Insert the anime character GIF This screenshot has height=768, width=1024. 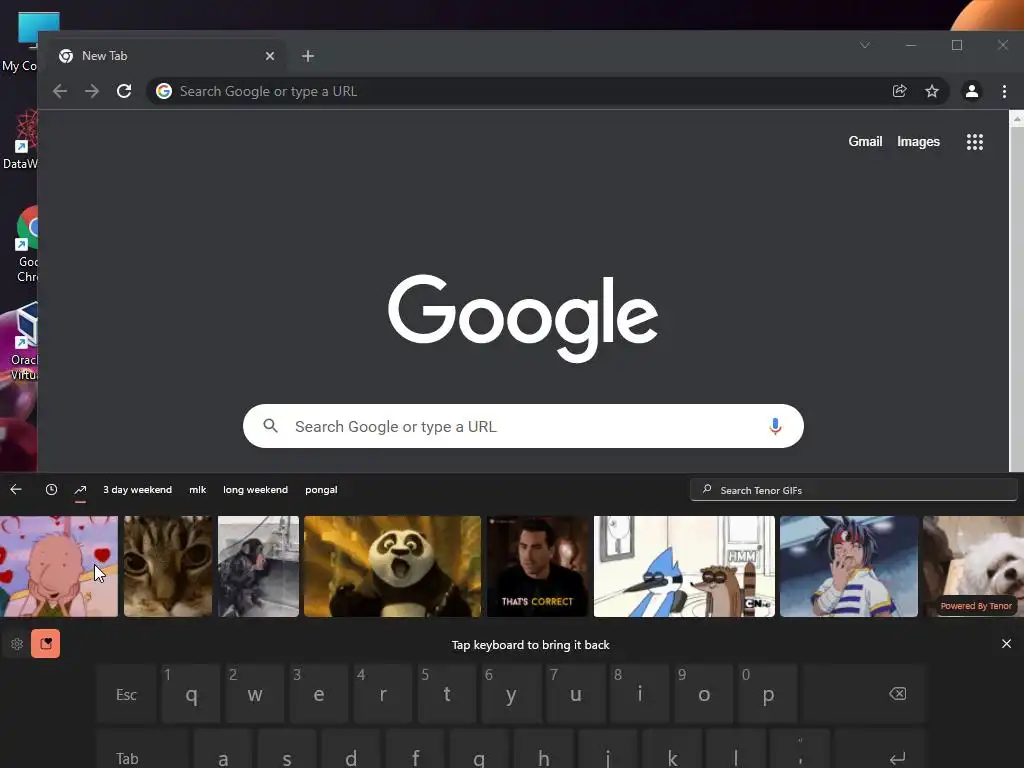click(x=848, y=566)
